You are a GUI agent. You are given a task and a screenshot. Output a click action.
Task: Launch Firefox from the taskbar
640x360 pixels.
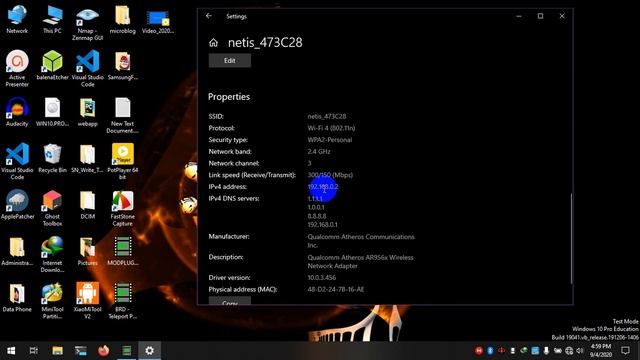point(103,351)
